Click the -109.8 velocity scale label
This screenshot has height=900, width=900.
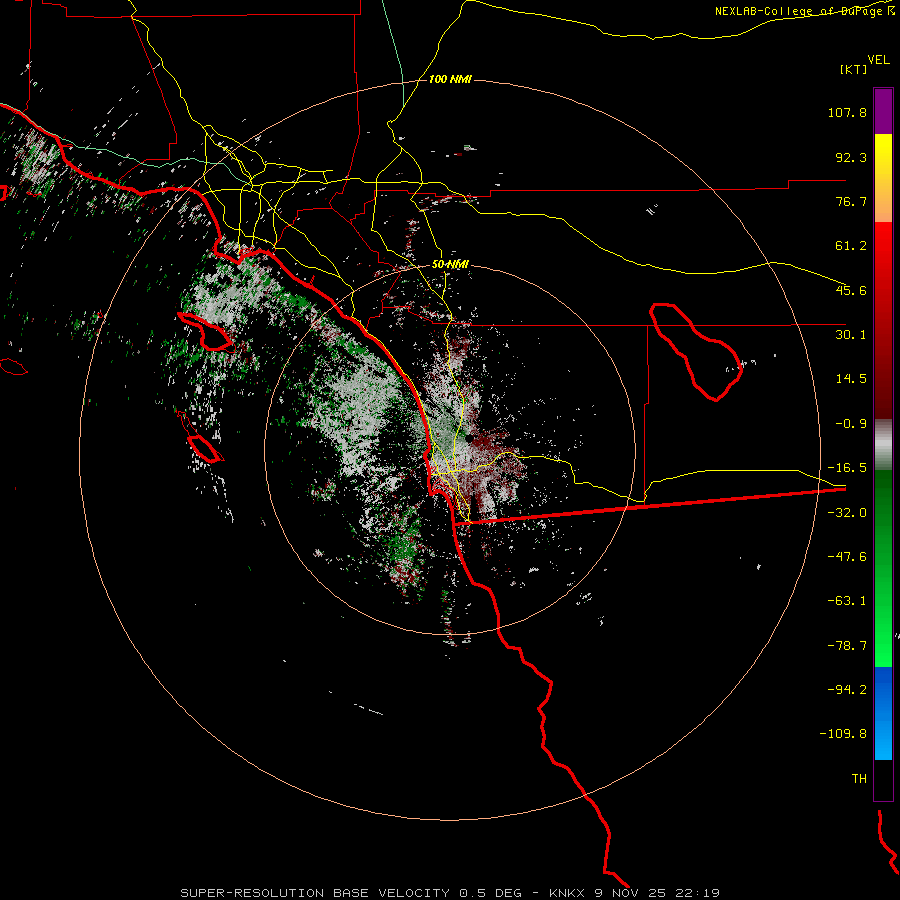pos(843,734)
